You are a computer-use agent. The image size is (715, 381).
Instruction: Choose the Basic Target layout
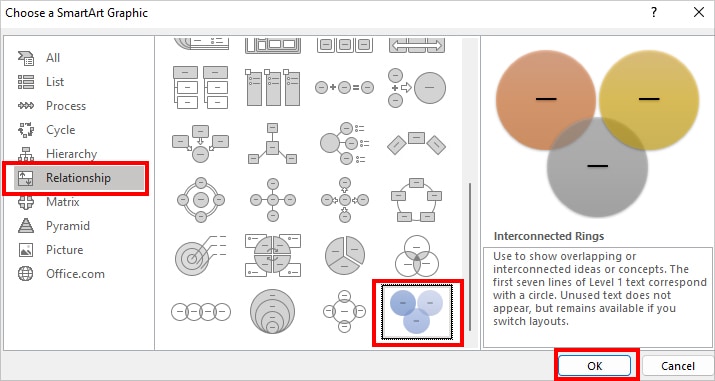pos(201,256)
